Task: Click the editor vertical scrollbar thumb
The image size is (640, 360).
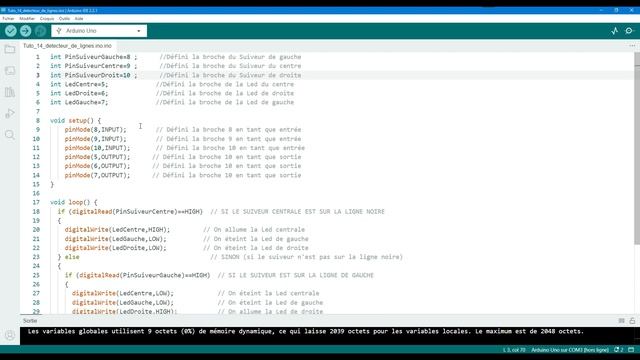Action: pos(637,149)
